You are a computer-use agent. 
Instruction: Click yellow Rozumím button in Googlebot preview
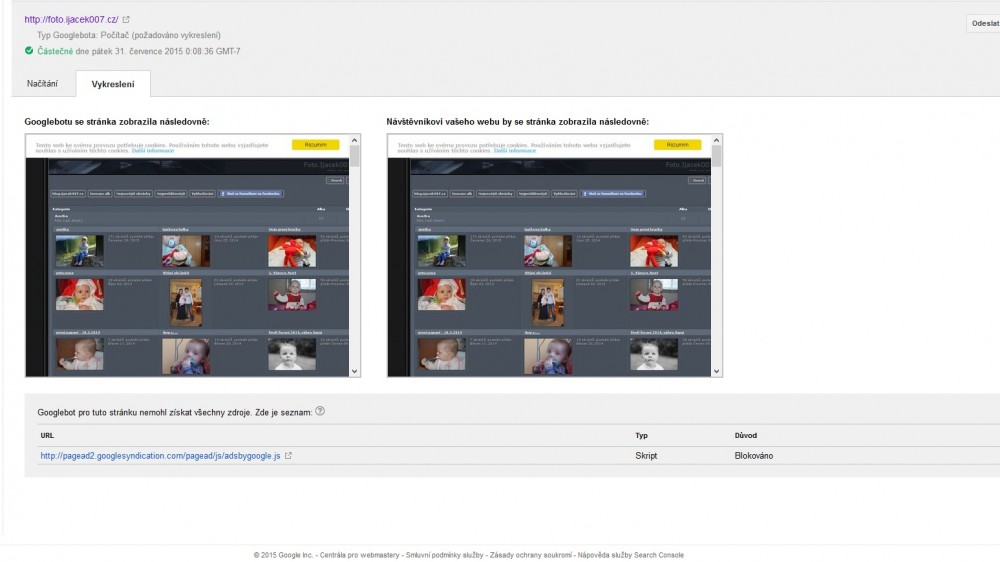pyautogui.click(x=315, y=145)
